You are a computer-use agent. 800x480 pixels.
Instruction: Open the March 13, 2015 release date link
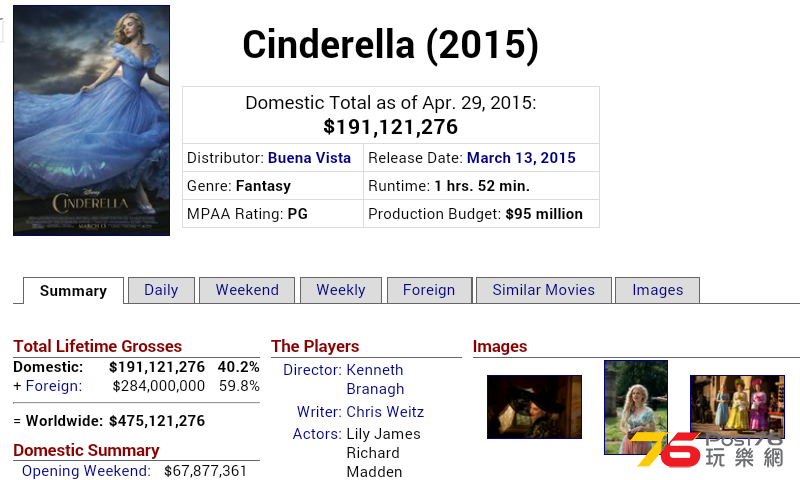[x=521, y=158]
